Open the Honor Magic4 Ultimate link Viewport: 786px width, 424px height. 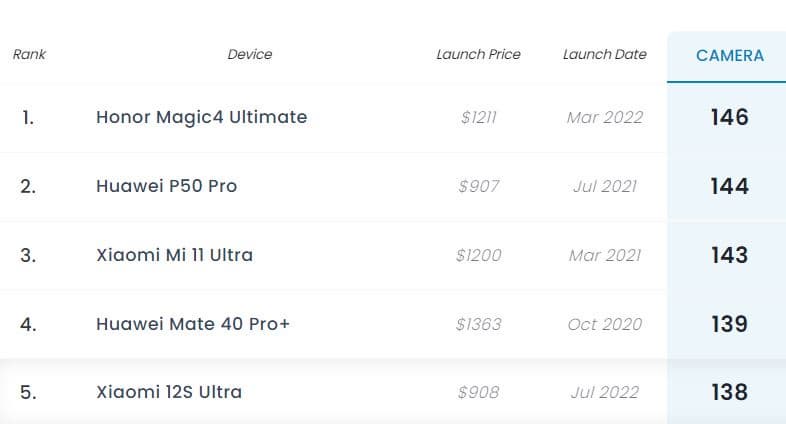pyautogui.click(x=201, y=117)
